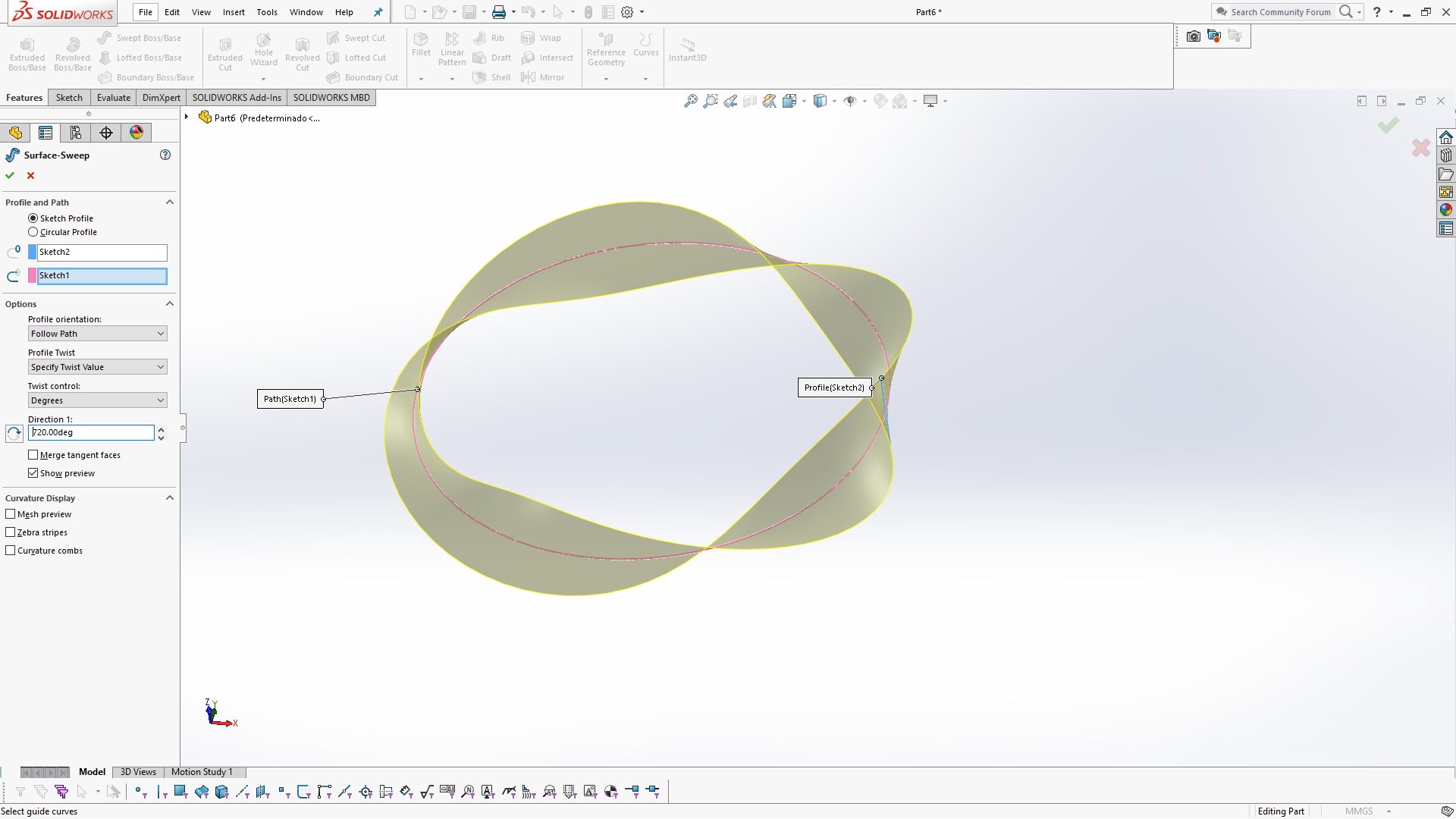Enable the Zebra stripes display option
Image resolution: width=1456 pixels, height=819 pixels.
[x=10, y=532]
